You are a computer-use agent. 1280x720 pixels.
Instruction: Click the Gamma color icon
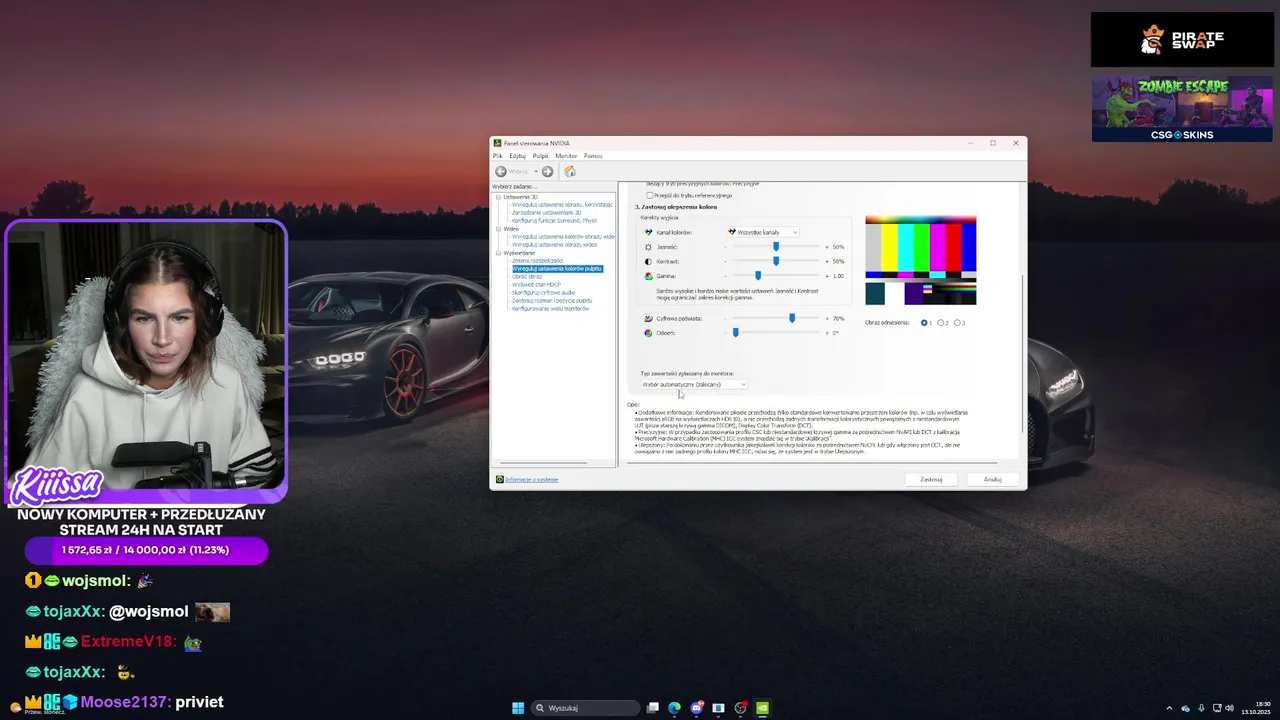point(648,275)
